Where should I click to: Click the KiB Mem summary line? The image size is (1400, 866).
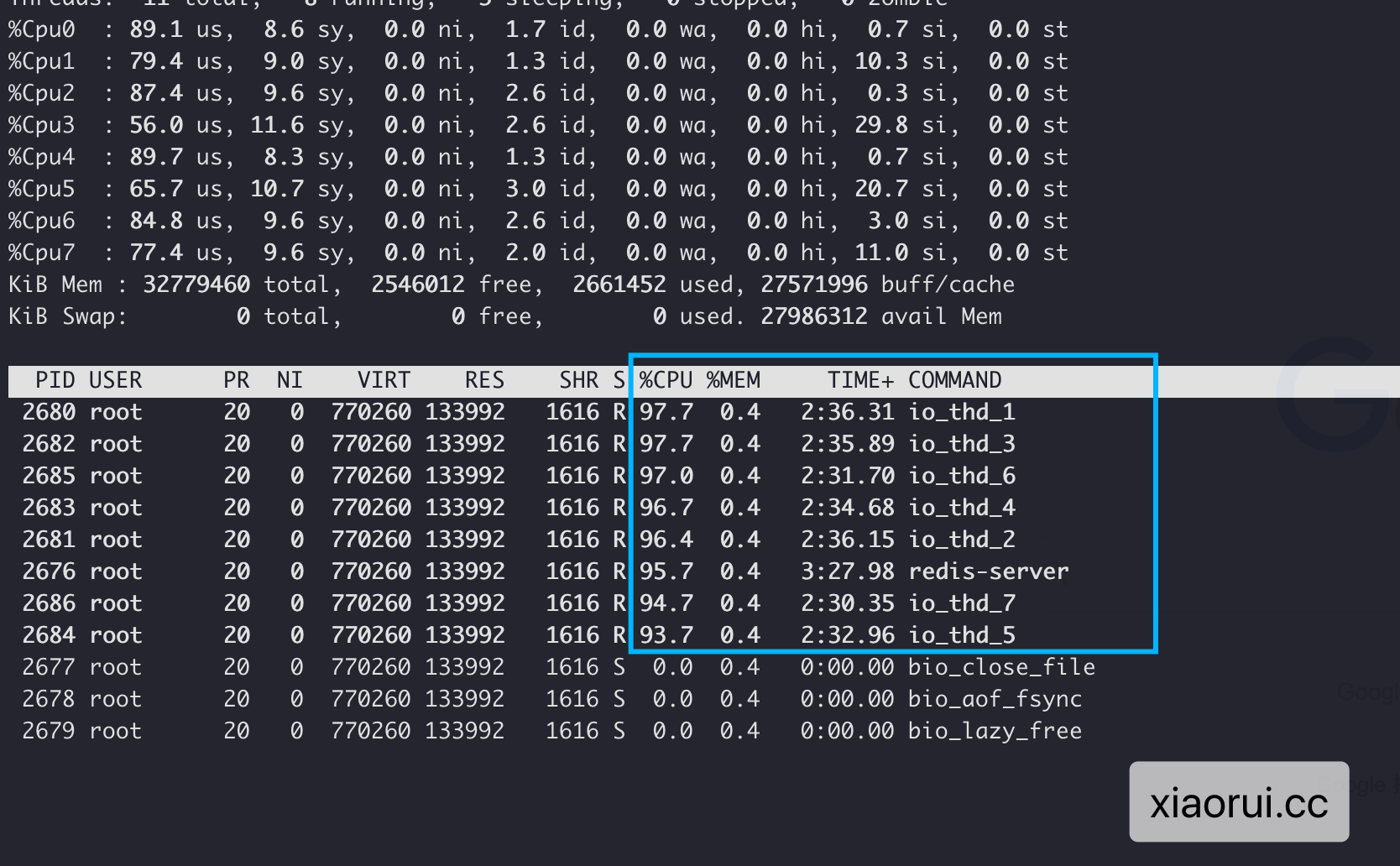(x=510, y=284)
